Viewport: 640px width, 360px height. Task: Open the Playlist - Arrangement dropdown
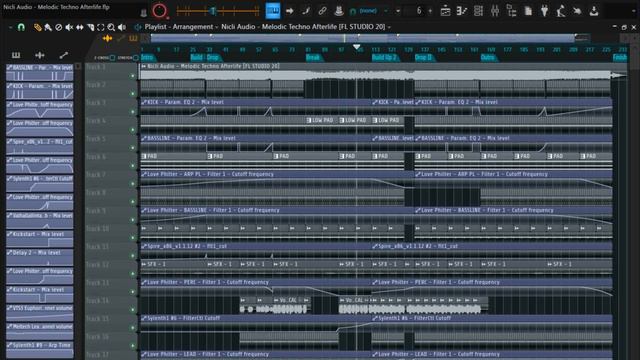(x=181, y=27)
